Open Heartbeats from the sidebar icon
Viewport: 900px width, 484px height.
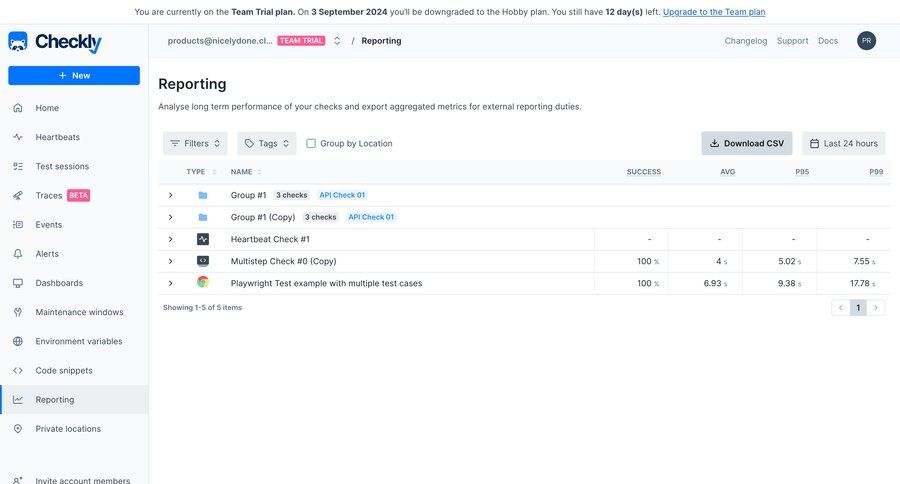(x=18, y=137)
